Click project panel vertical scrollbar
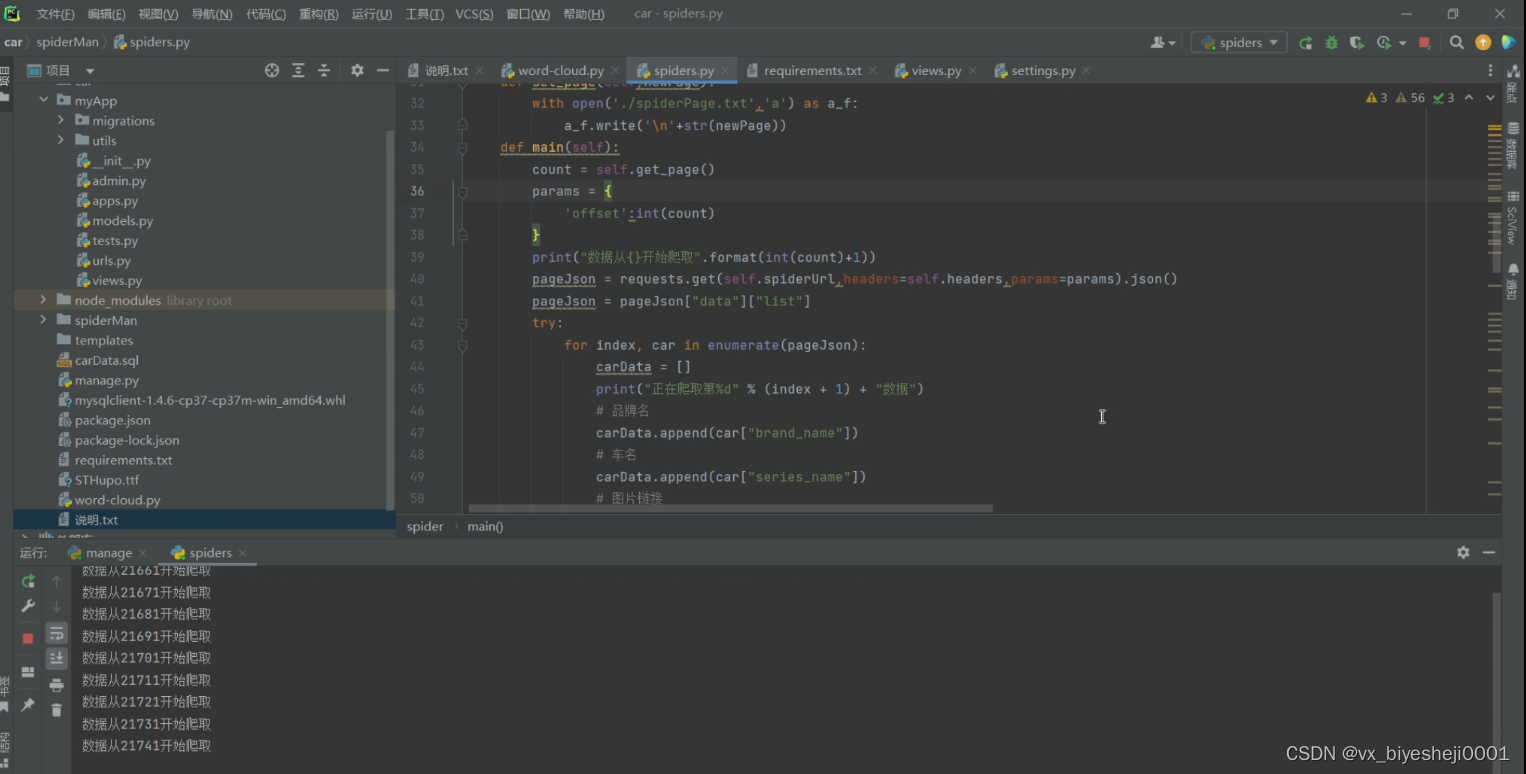Screen dimensions: 1526x774 point(391,320)
